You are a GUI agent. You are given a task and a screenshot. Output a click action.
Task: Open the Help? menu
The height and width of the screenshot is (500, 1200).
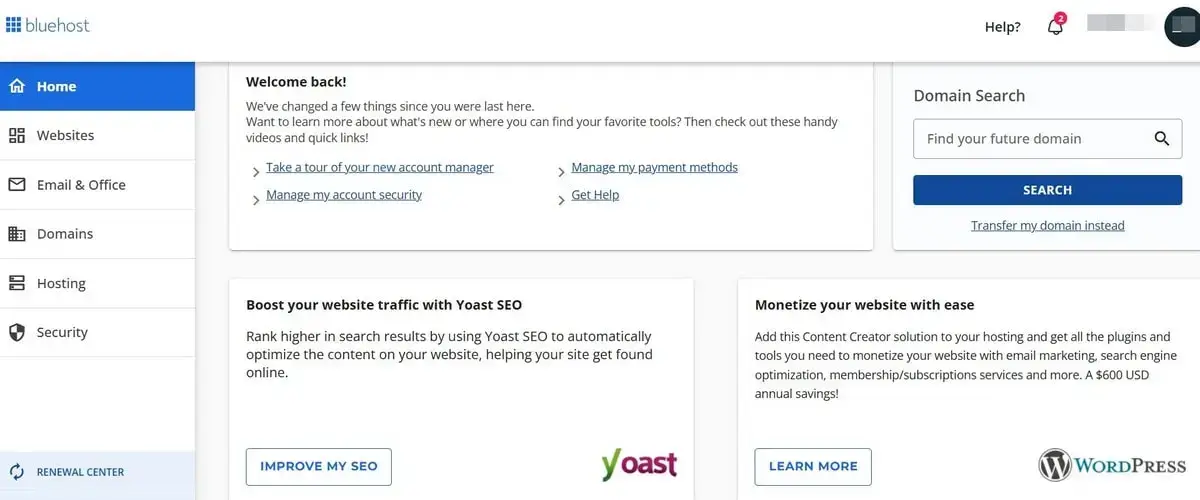[1003, 27]
